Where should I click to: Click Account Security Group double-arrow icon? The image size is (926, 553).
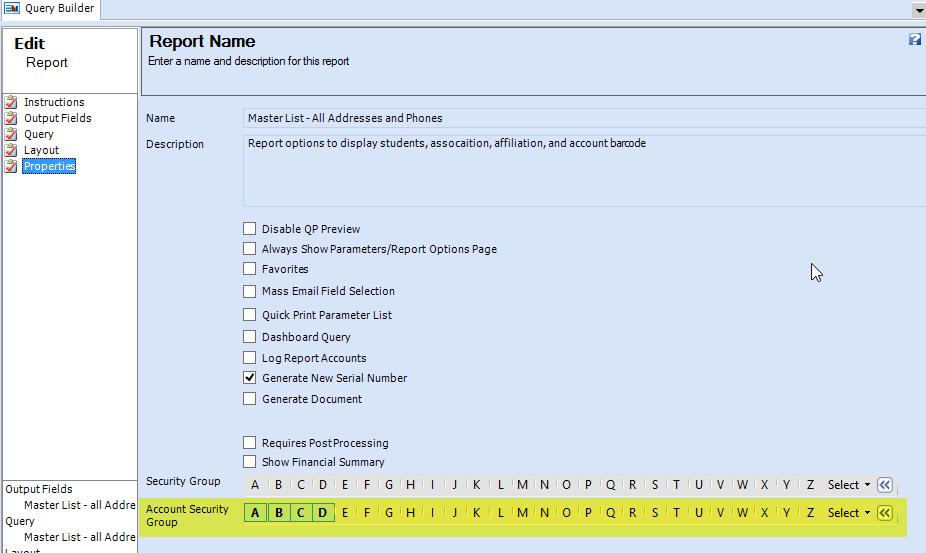(884, 513)
